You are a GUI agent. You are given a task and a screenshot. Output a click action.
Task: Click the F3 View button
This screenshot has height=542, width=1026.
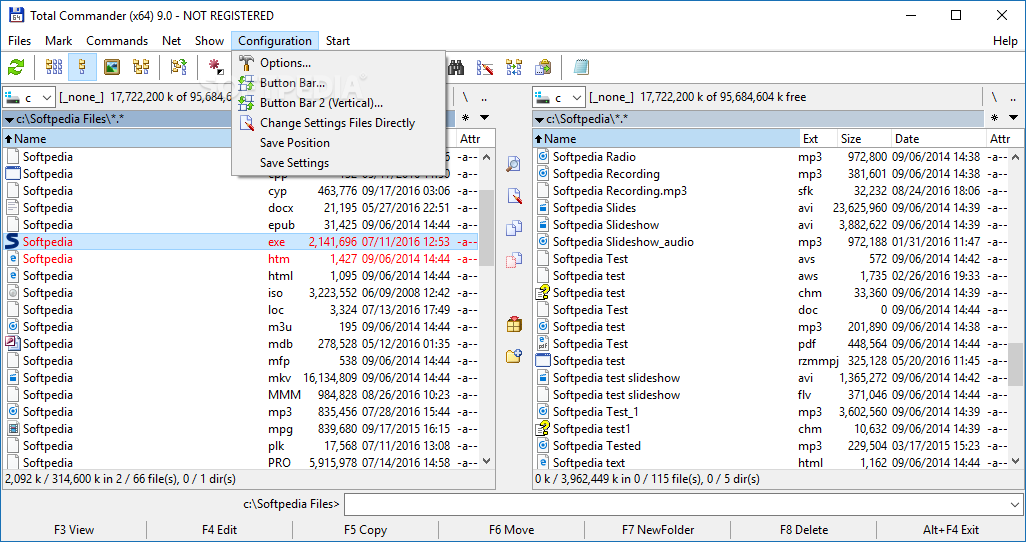[74, 530]
